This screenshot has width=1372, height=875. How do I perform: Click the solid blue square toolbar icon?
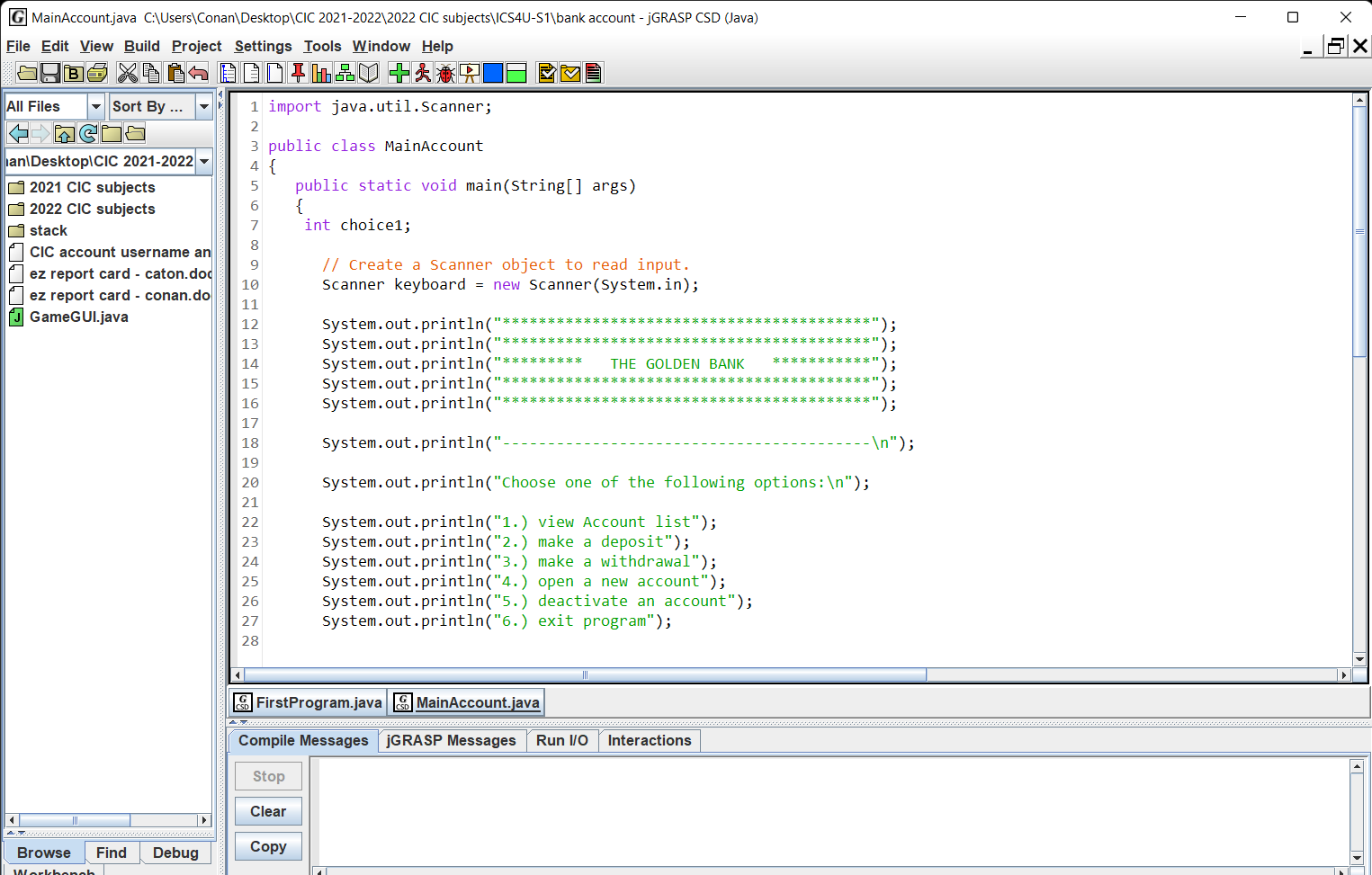click(493, 73)
